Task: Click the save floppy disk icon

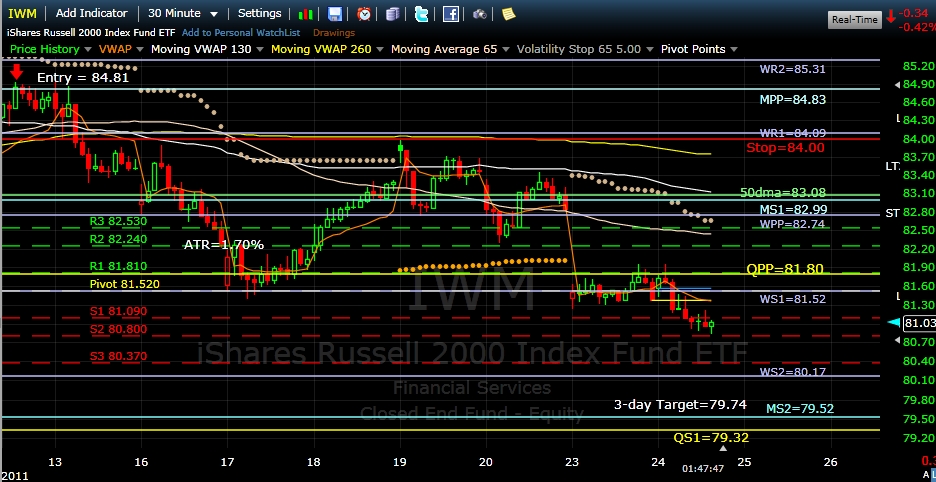Action: tap(335, 14)
